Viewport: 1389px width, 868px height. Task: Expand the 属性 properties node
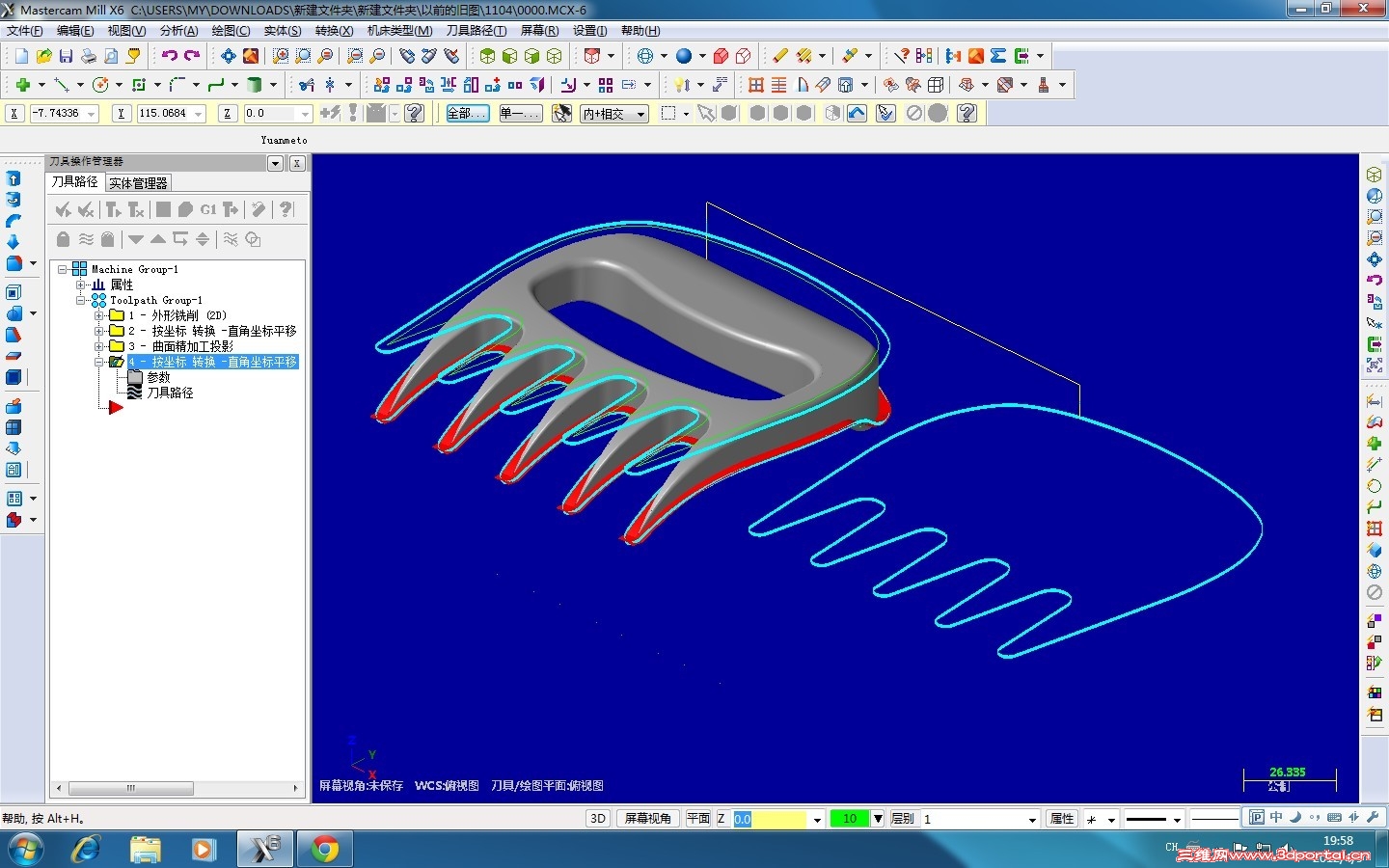(81, 285)
